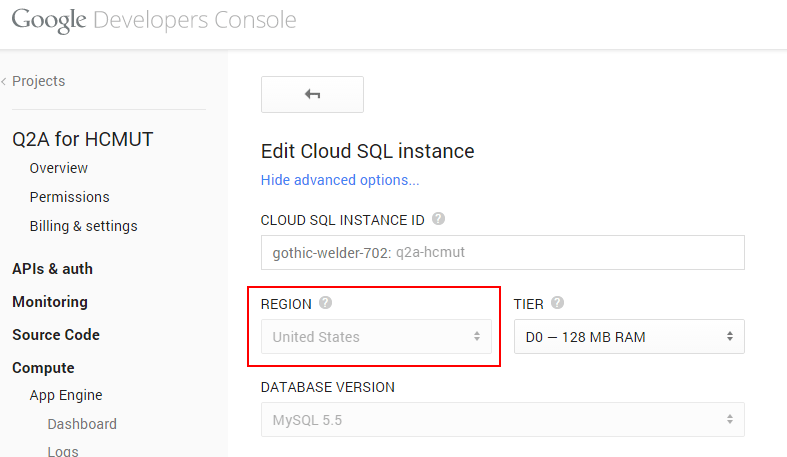Click the 'DATABASE VERSION' label
This screenshot has width=787, height=457.
tap(328, 387)
